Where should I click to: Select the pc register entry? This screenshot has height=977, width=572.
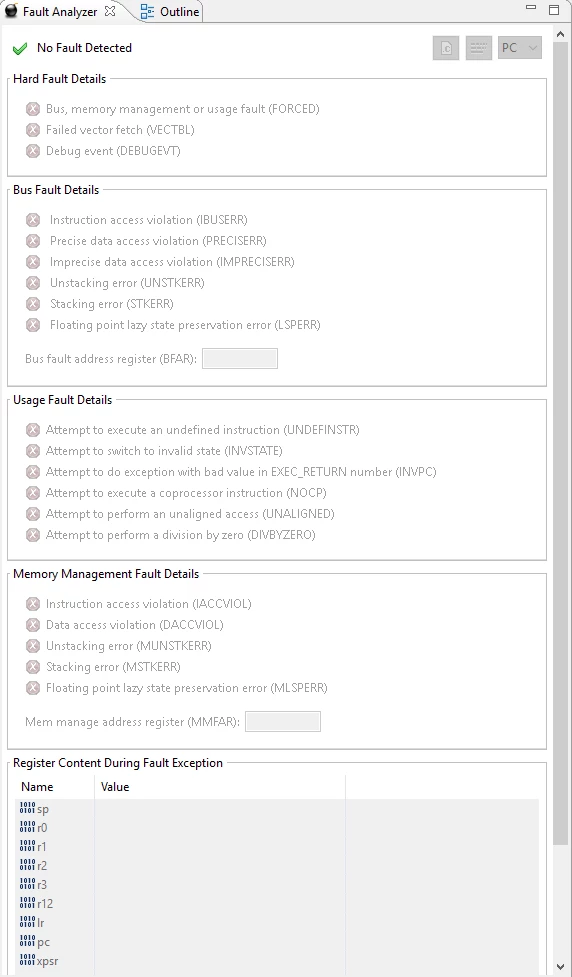point(35,942)
